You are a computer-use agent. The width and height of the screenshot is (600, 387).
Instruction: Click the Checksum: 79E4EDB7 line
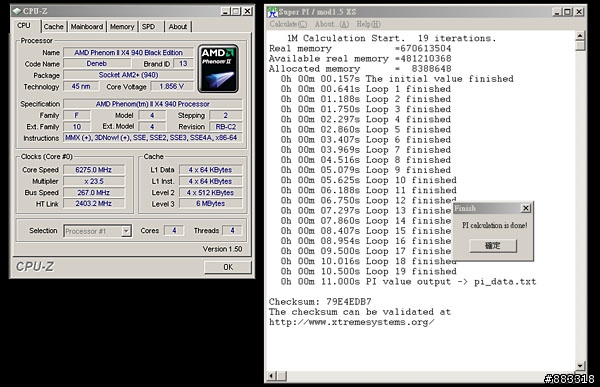[320, 302]
